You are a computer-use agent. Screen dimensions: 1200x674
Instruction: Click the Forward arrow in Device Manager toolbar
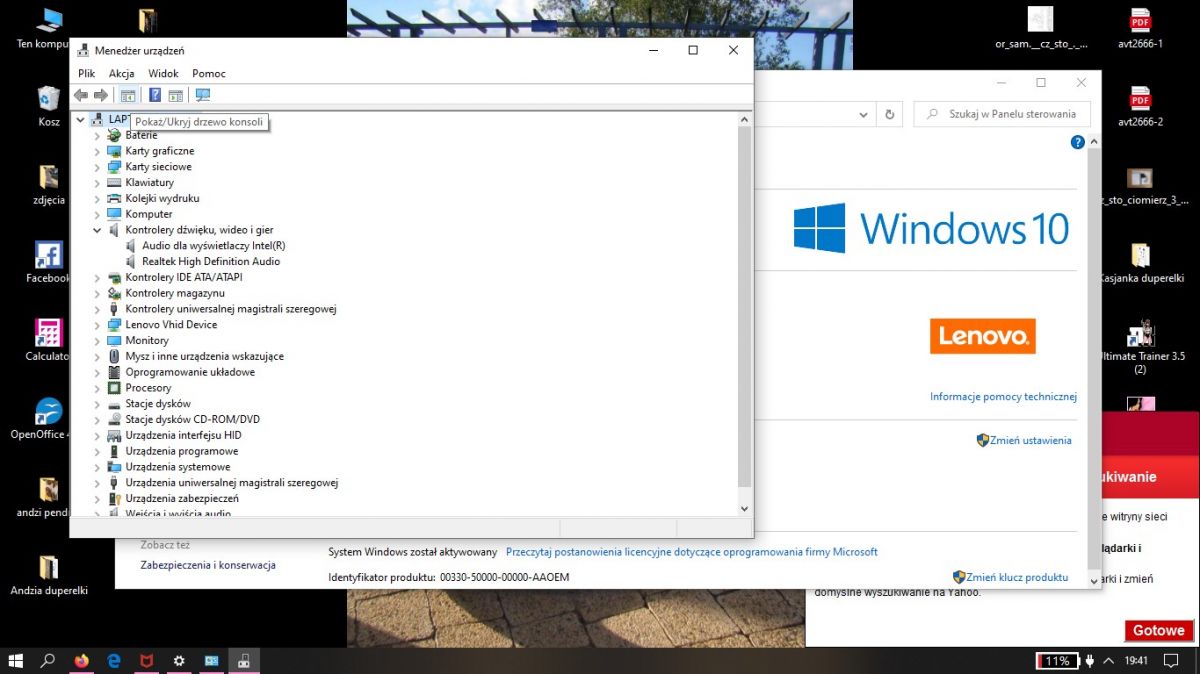click(x=100, y=95)
